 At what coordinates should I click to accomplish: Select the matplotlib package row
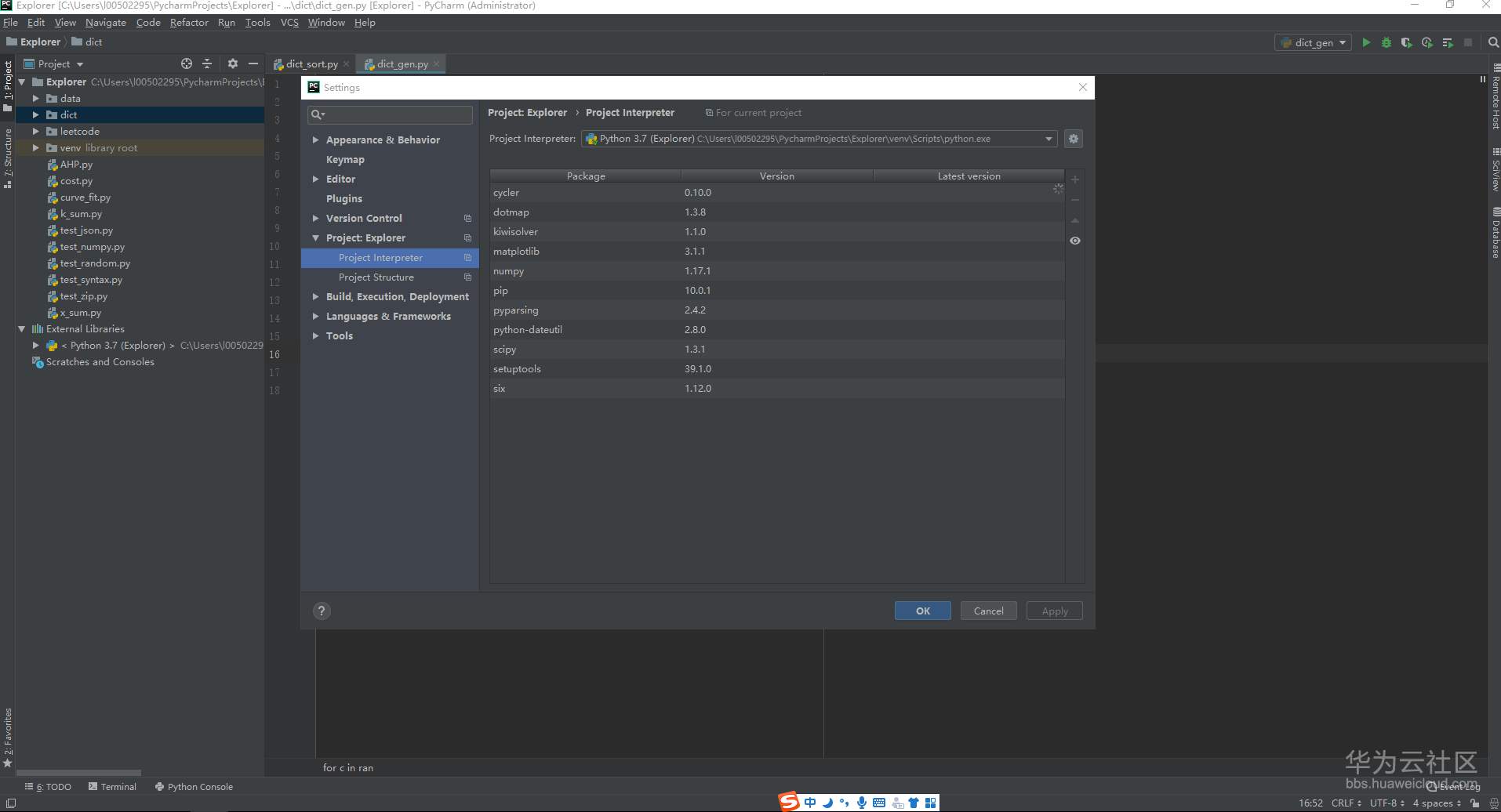click(x=777, y=251)
